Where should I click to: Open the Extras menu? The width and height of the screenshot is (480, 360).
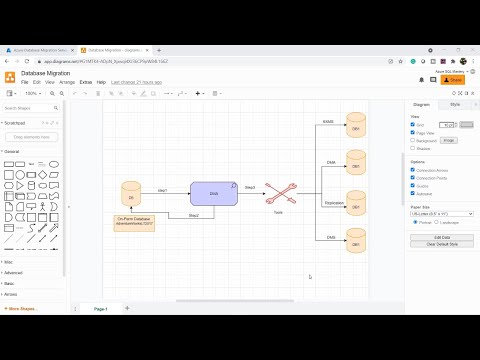[86, 82]
